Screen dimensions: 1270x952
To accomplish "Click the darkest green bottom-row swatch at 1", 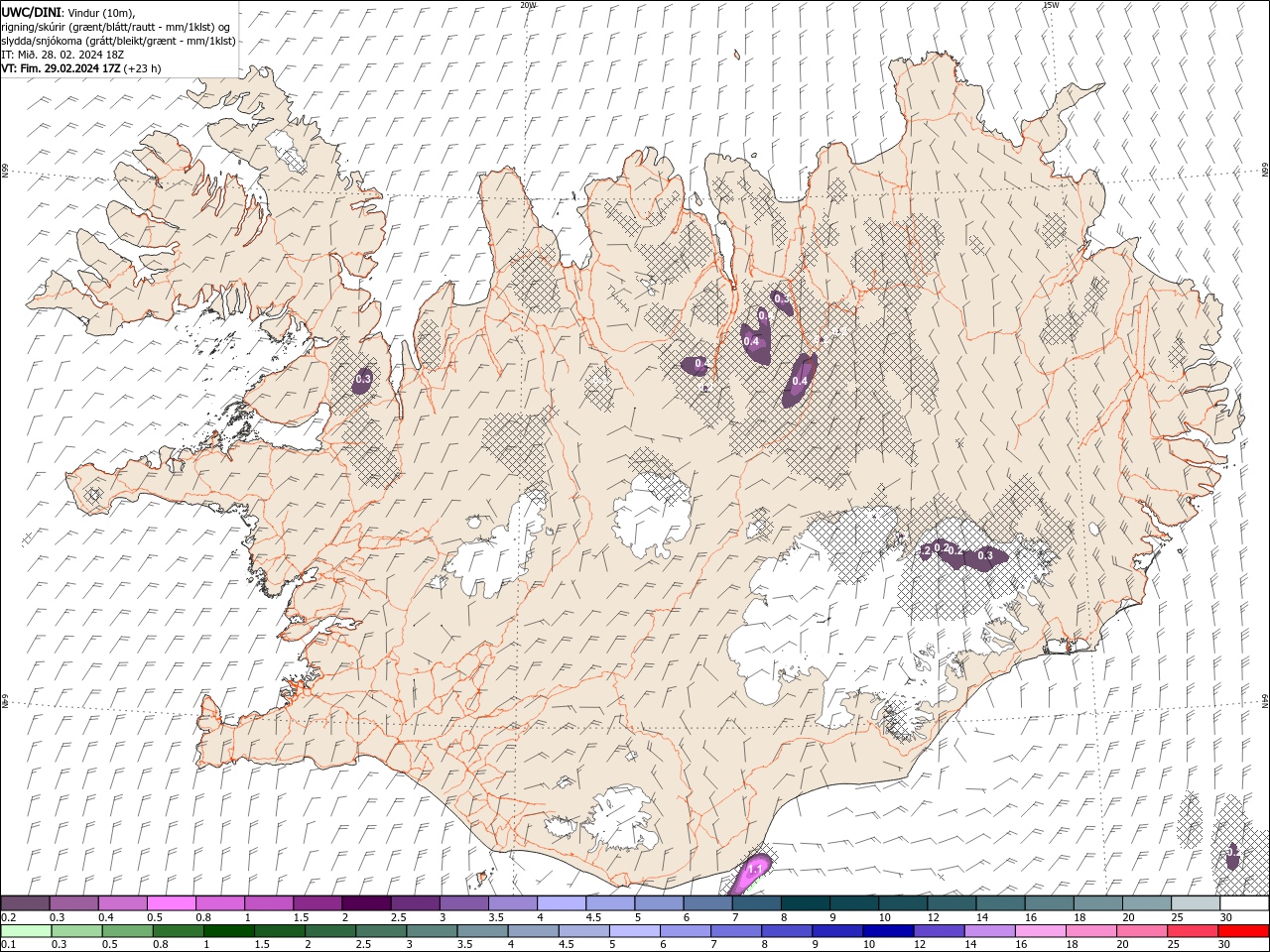I will coord(229,931).
